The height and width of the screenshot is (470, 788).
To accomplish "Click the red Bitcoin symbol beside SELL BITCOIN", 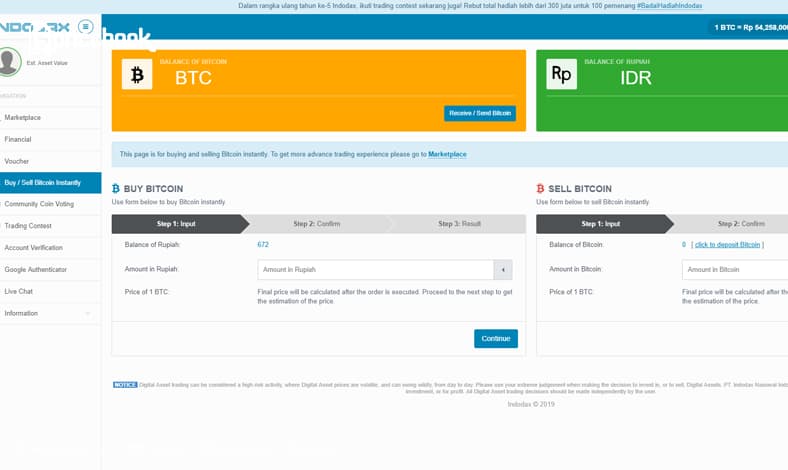I will pyautogui.click(x=540, y=189).
